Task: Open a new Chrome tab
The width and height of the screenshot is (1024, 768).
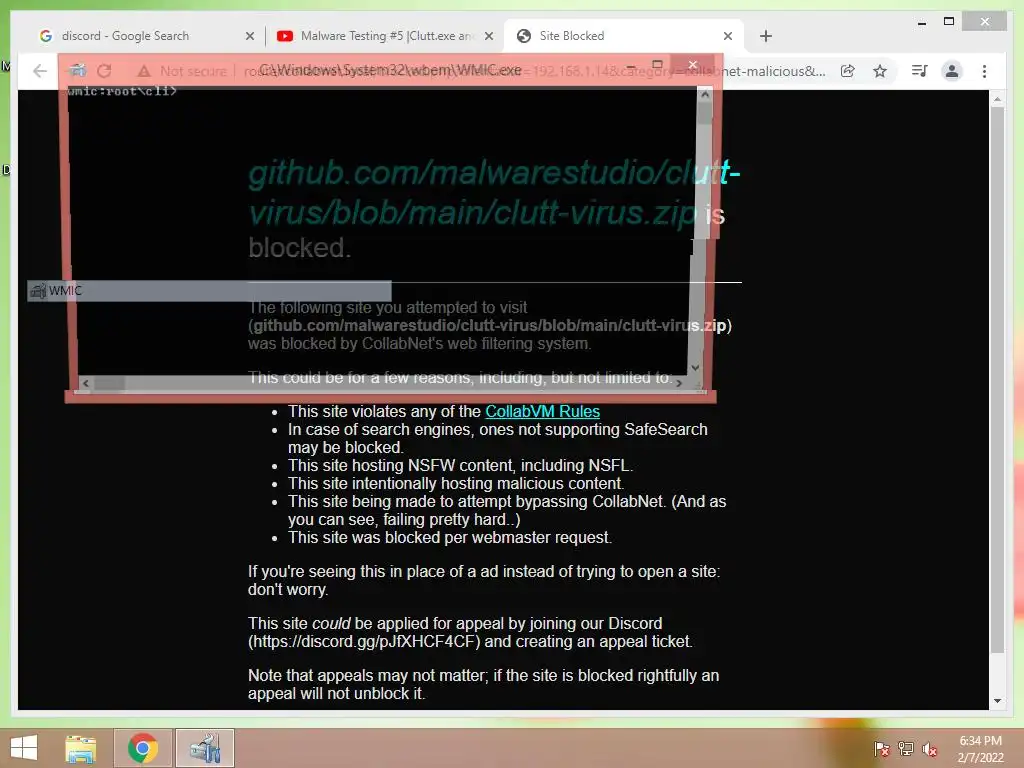Action: [x=765, y=37]
